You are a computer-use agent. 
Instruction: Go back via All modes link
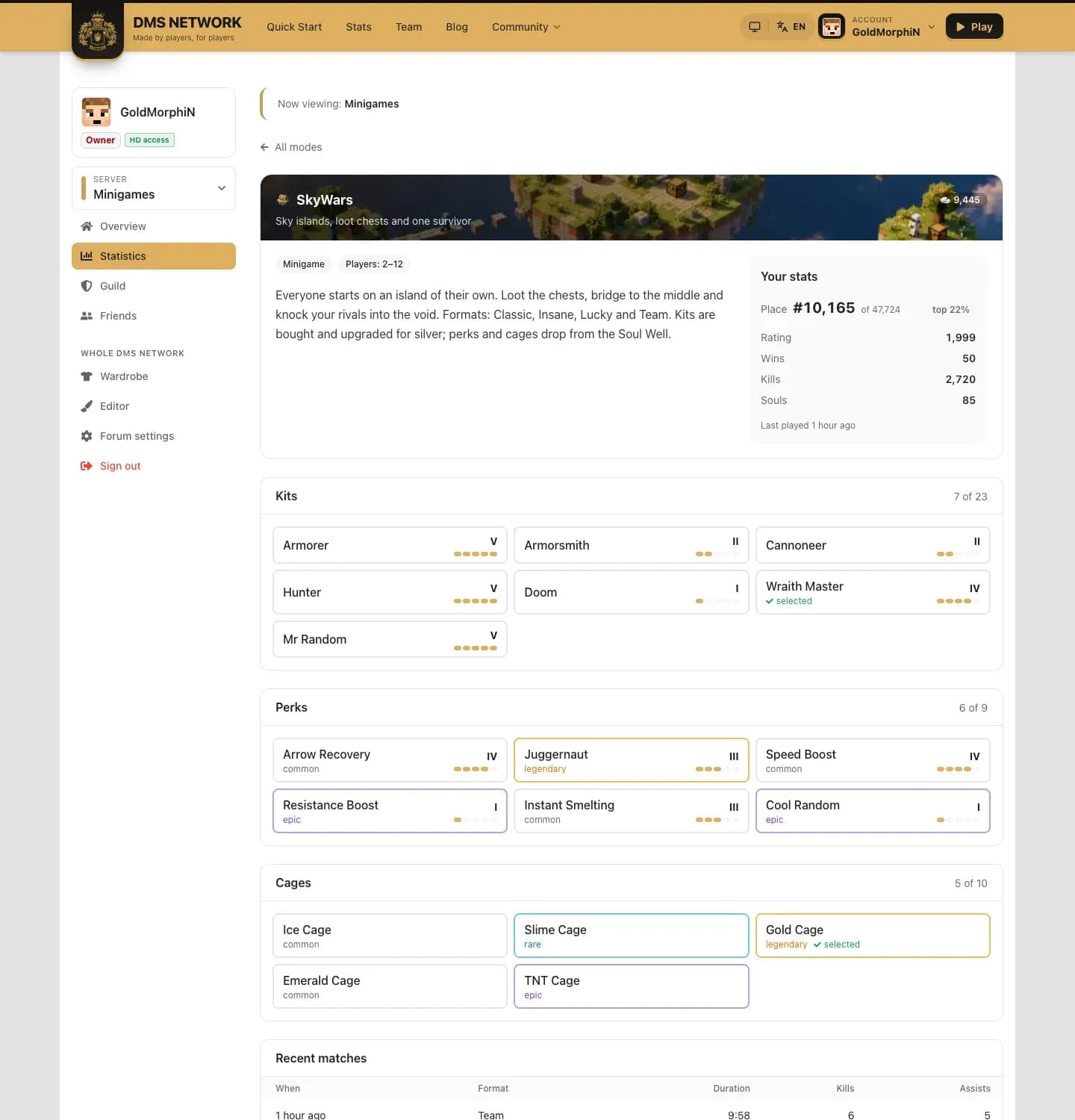(291, 147)
